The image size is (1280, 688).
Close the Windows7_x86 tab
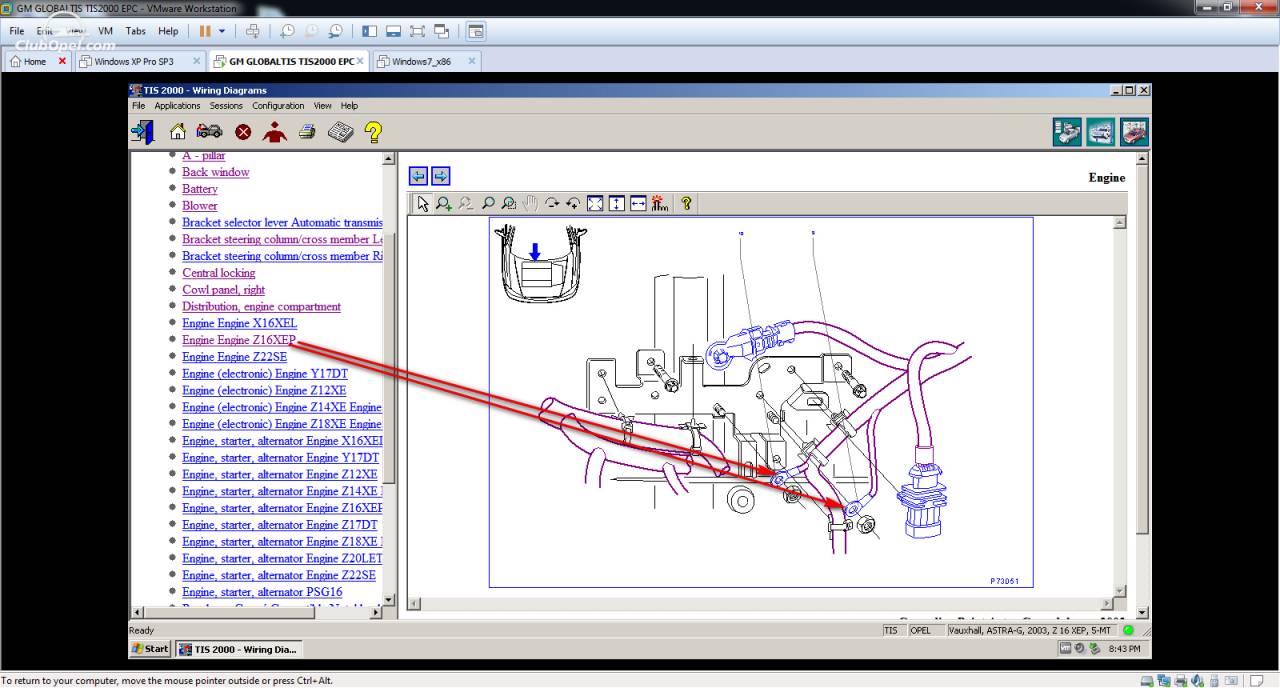click(472, 61)
